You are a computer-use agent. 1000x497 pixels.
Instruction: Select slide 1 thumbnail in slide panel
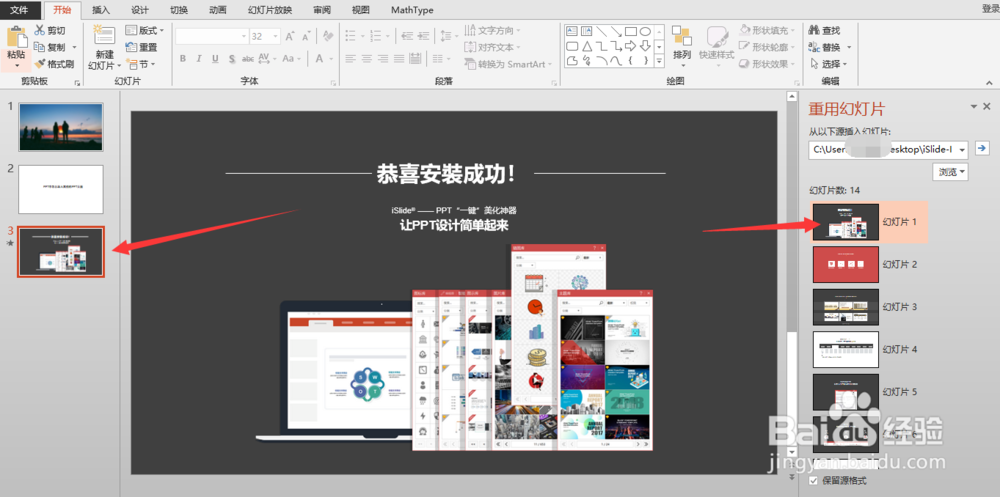[61, 126]
